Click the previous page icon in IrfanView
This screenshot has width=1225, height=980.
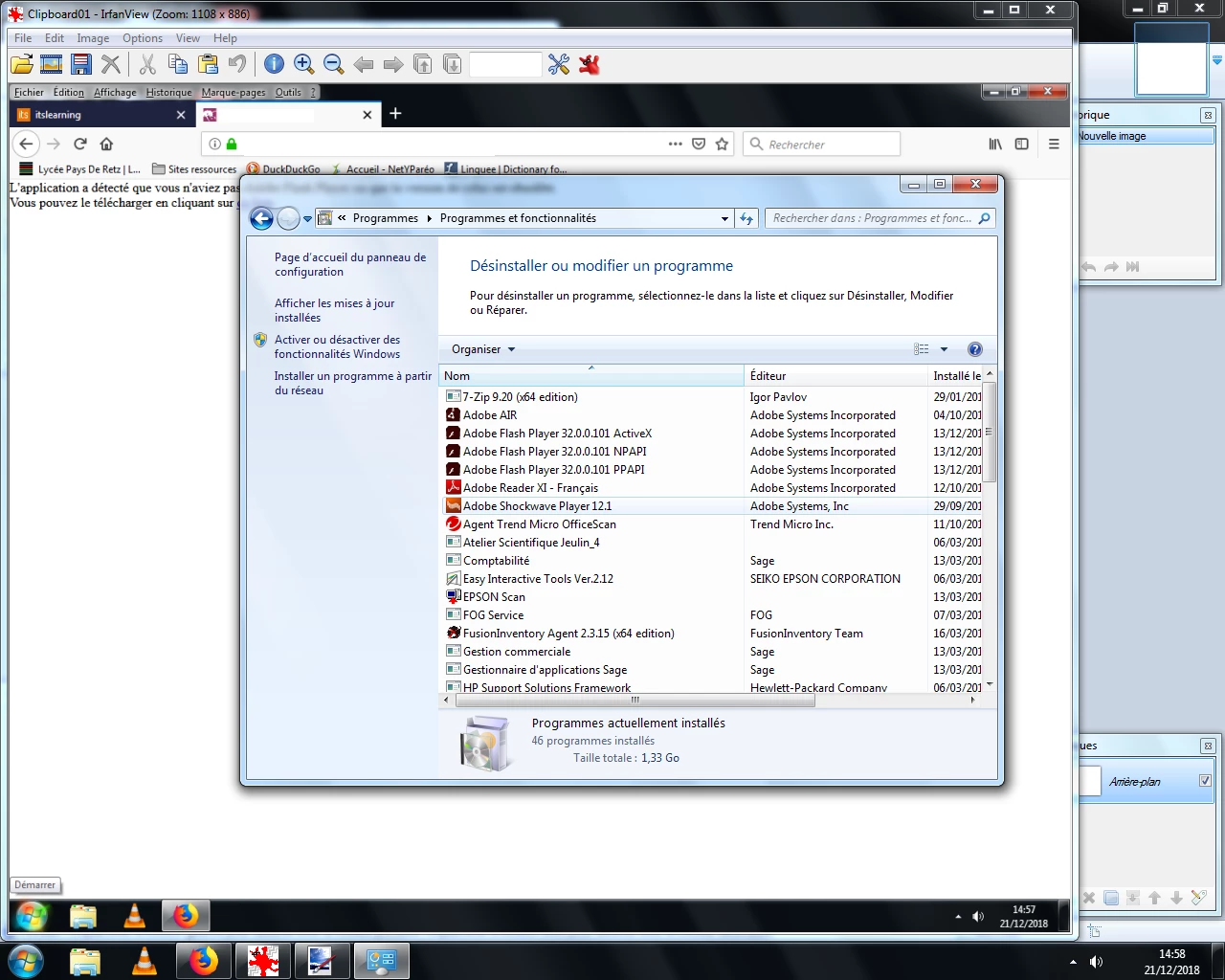(423, 64)
